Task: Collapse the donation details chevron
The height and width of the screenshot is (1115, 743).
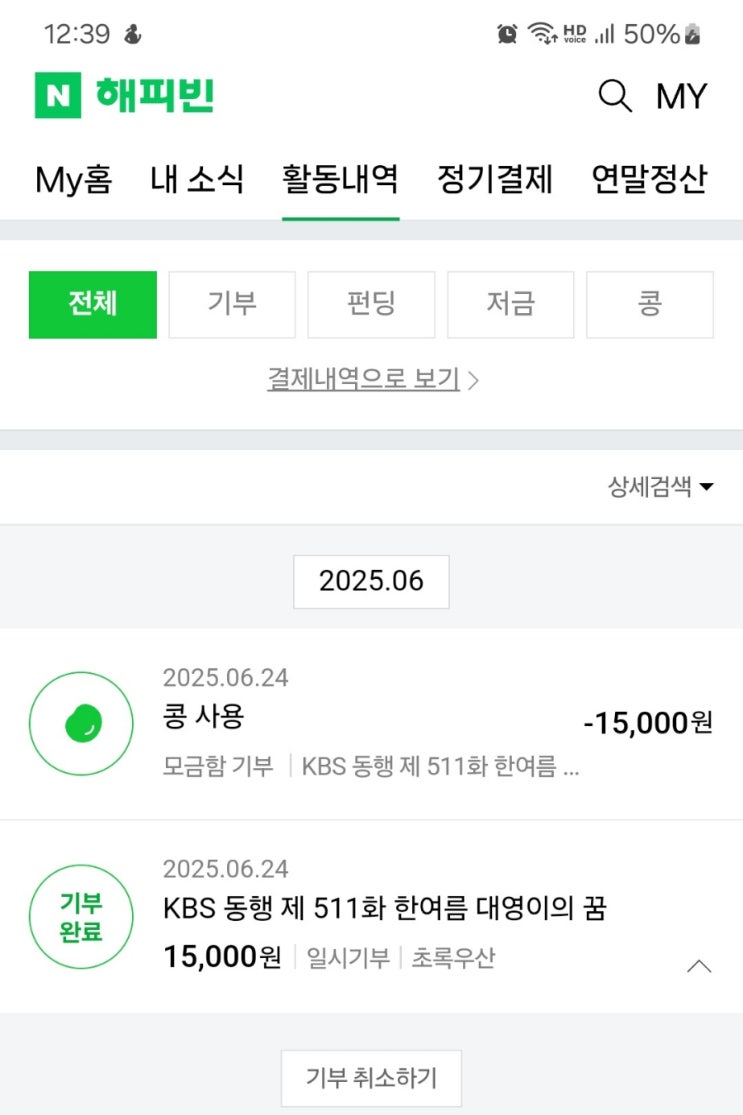Action: point(699,966)
